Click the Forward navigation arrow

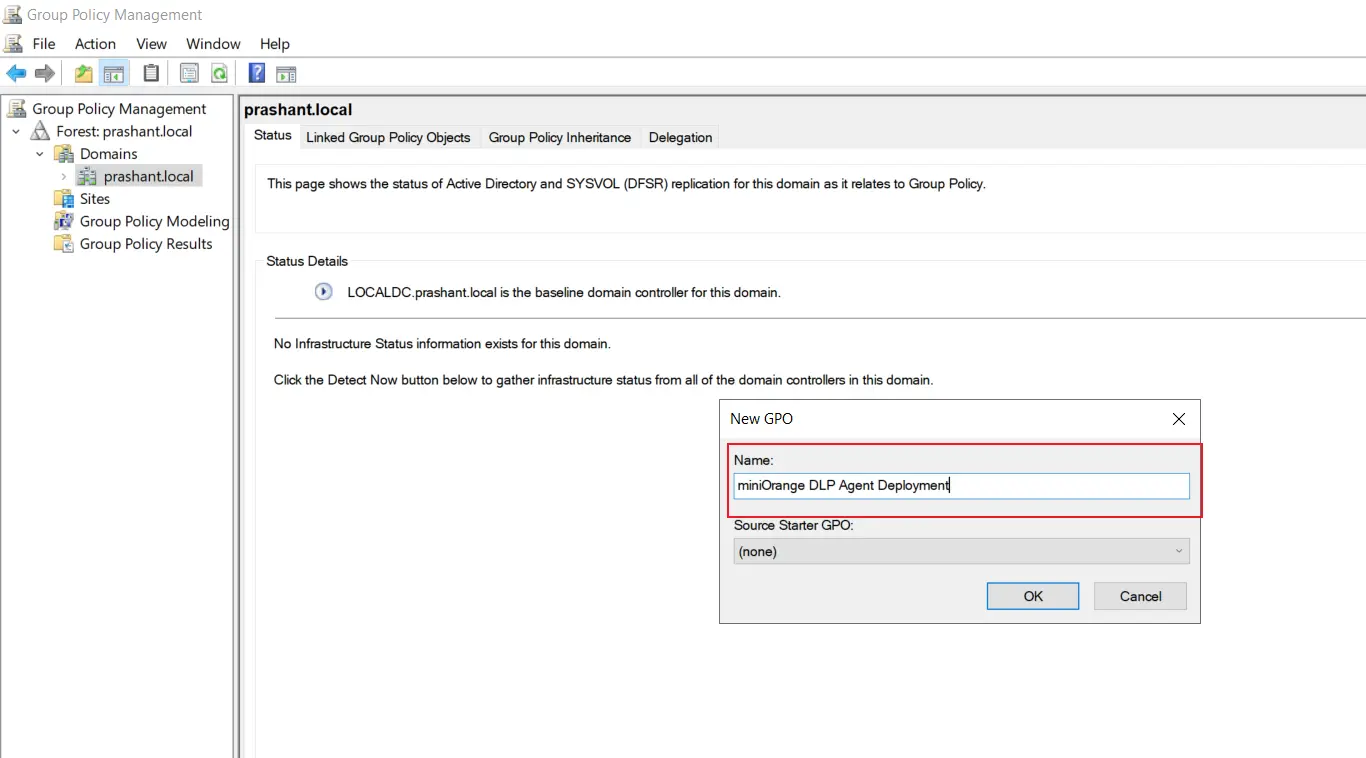pyautogui.click(x=44, y=72)
